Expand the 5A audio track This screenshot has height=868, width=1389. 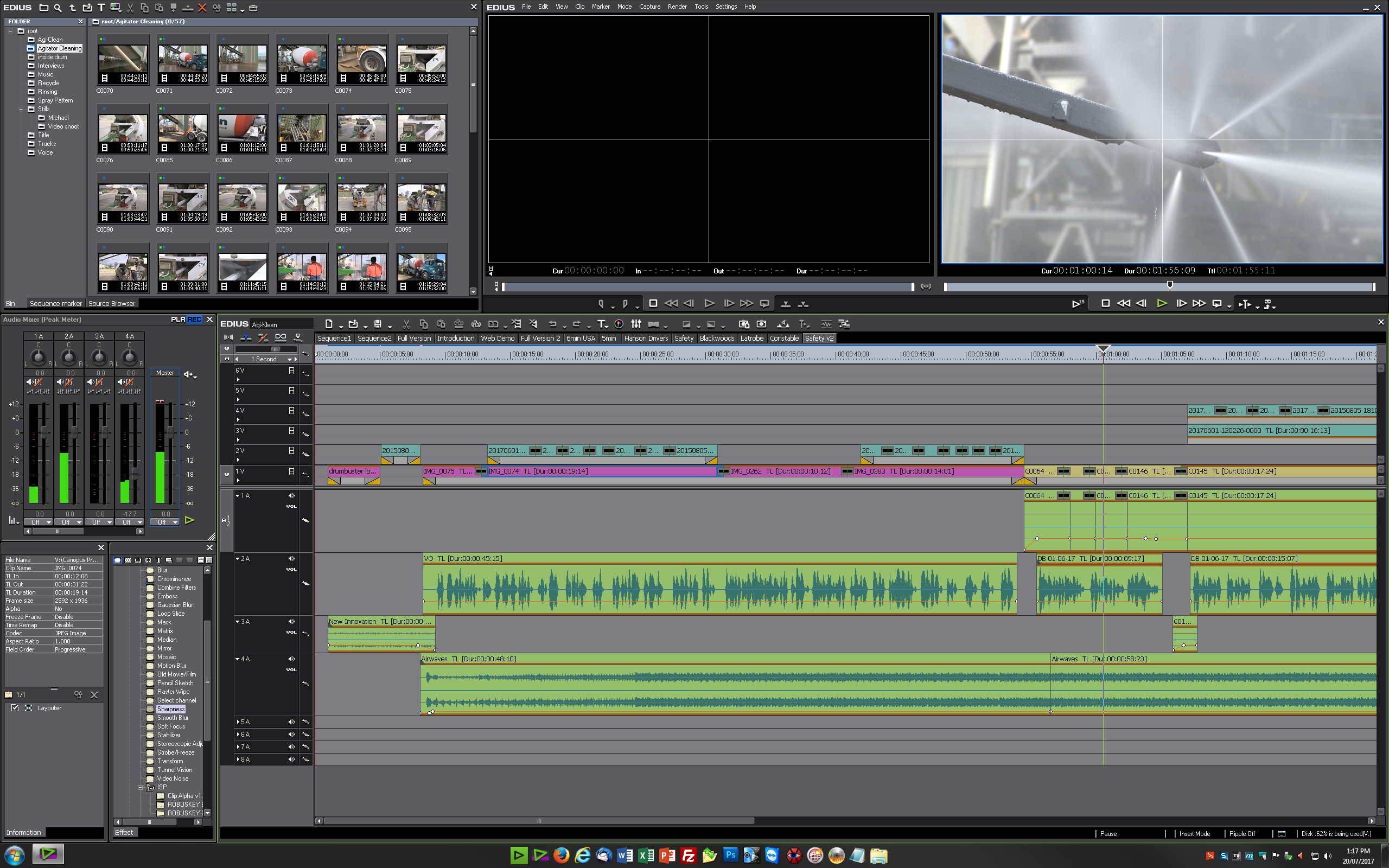click(238, 722)
